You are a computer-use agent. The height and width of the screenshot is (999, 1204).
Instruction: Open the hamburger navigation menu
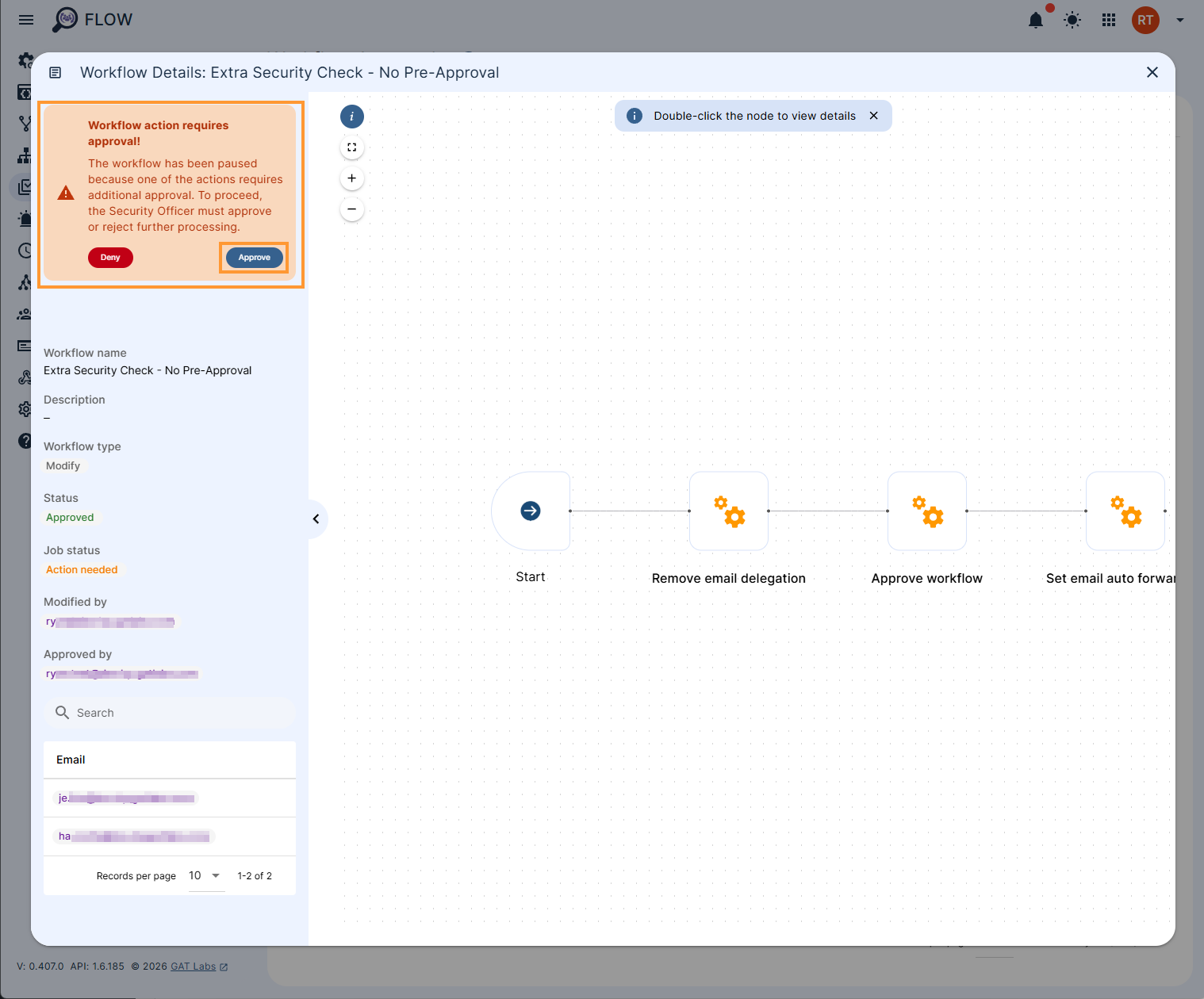25,19
